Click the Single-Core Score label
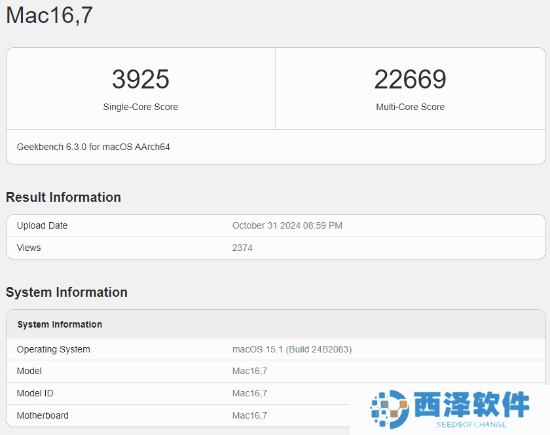The height and width of the screenshot is (435, 550). coord(141,107)
